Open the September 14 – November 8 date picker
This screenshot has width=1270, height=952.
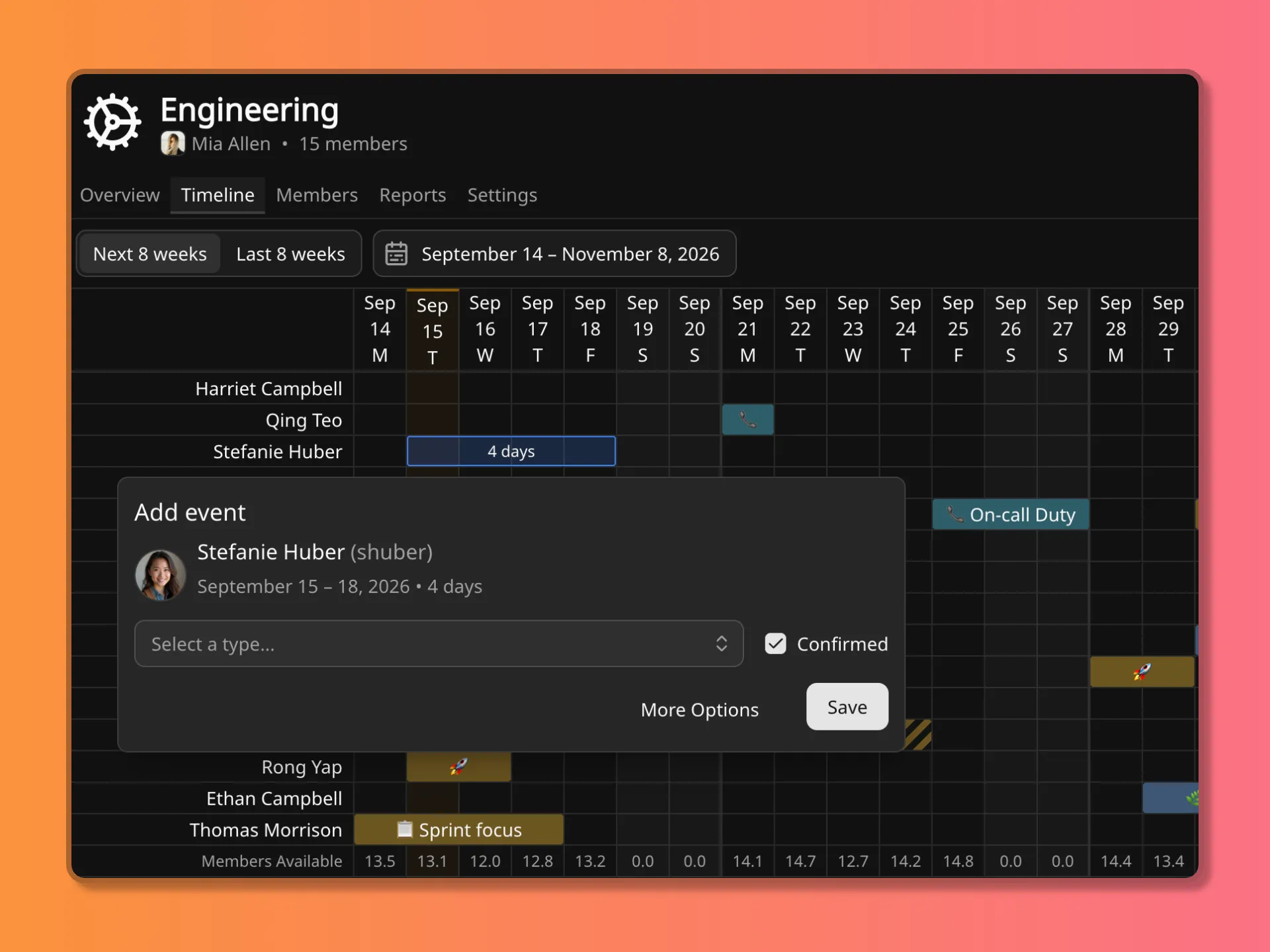(554, 254)
